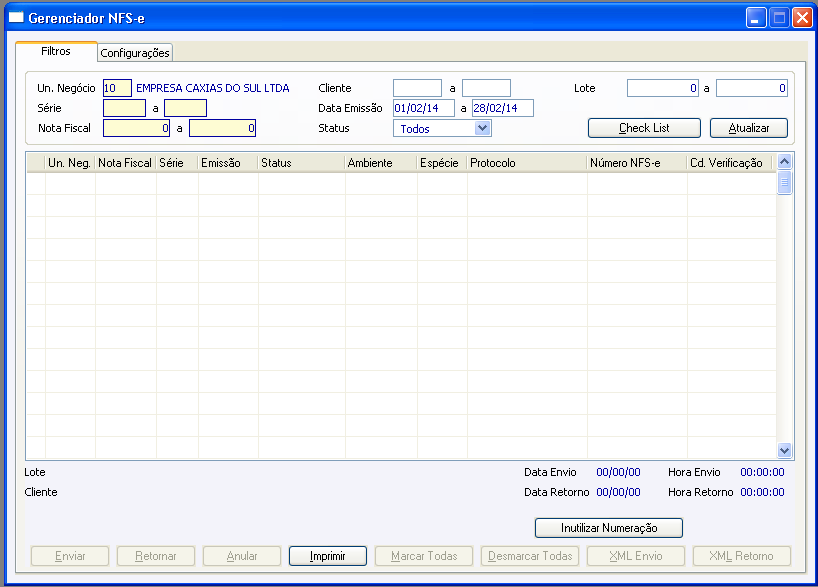Click the Check List button
The image size is (818, 587).
click(644, 128)
